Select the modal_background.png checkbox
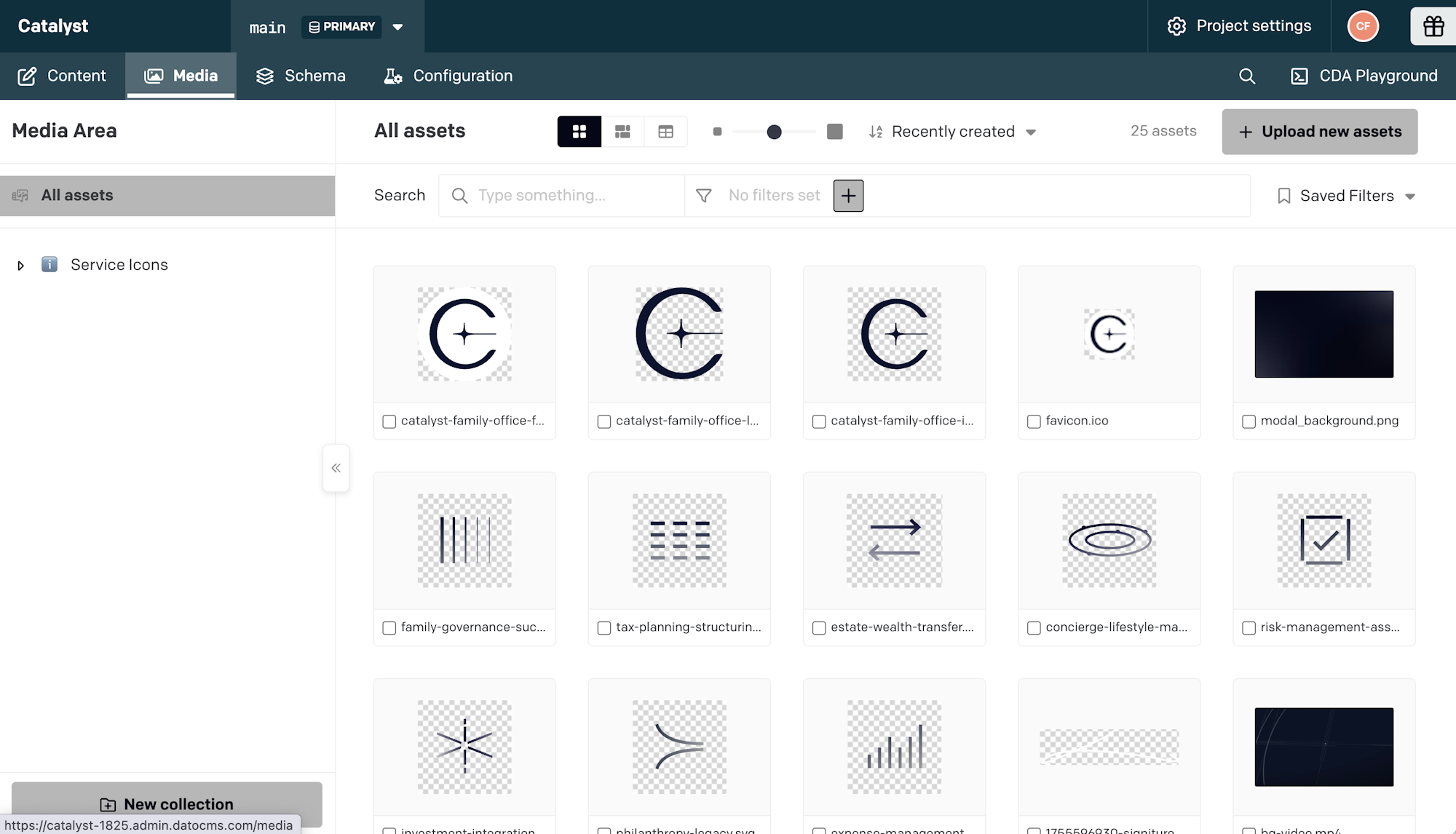This screenshot has height=834, width=1456. coord(1249,421)
